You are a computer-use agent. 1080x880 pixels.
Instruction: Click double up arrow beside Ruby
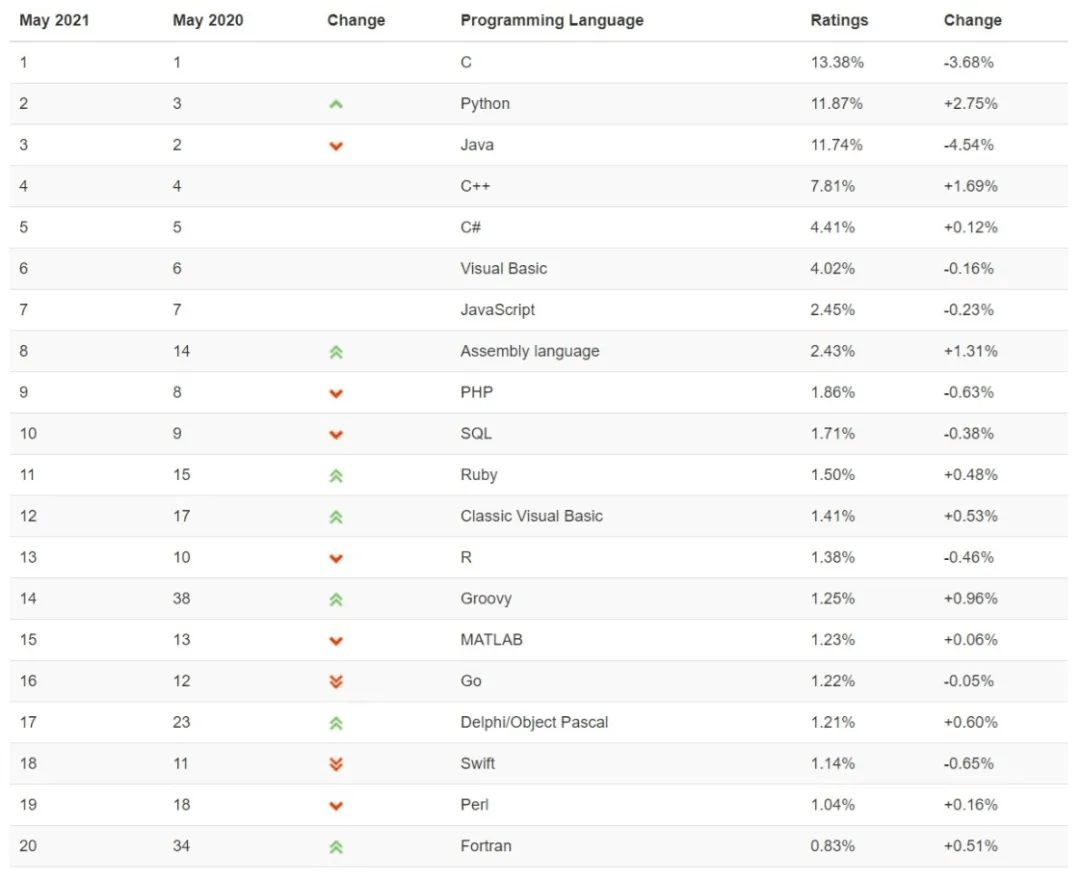point(336,476)
